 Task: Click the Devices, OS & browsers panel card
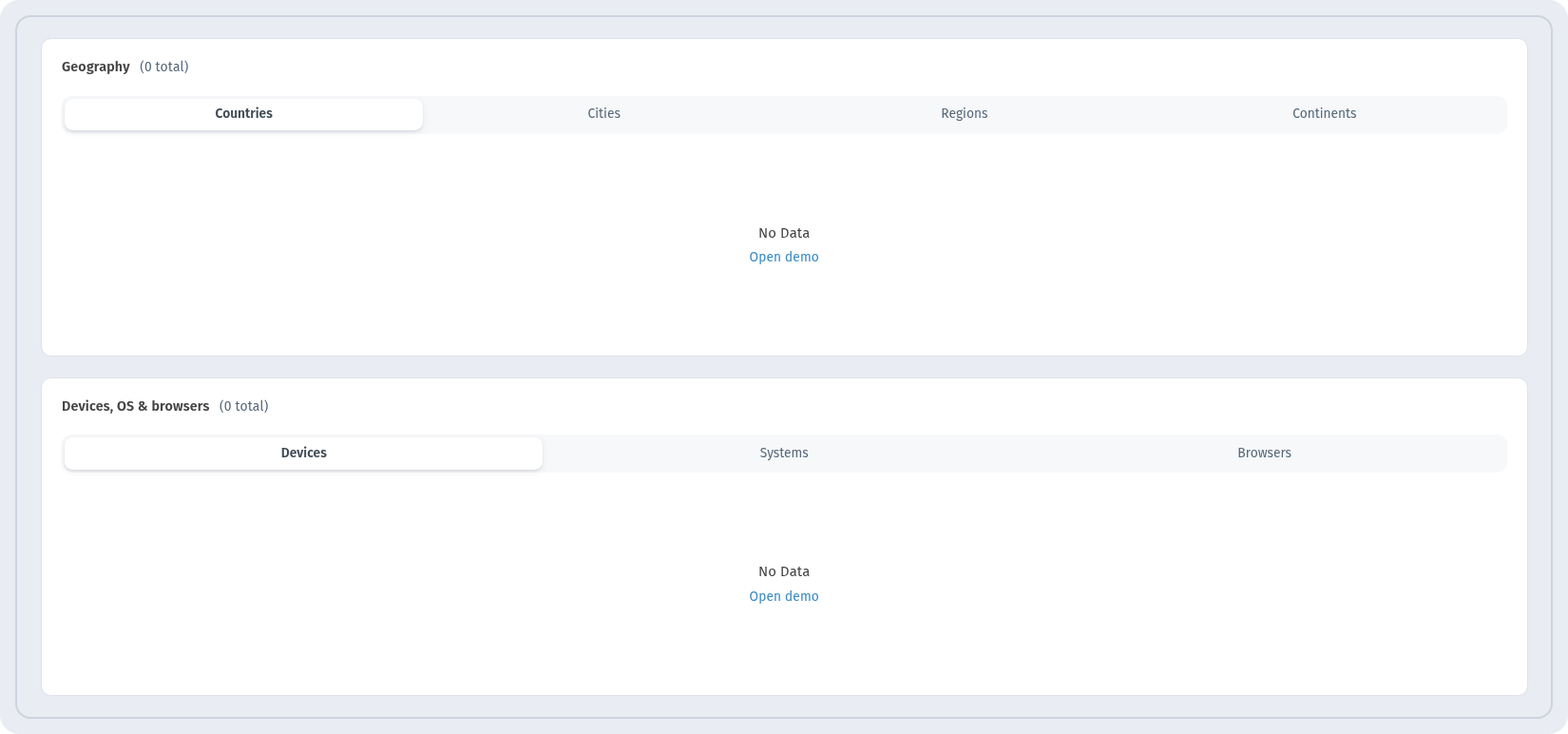[x=784, y=537]
